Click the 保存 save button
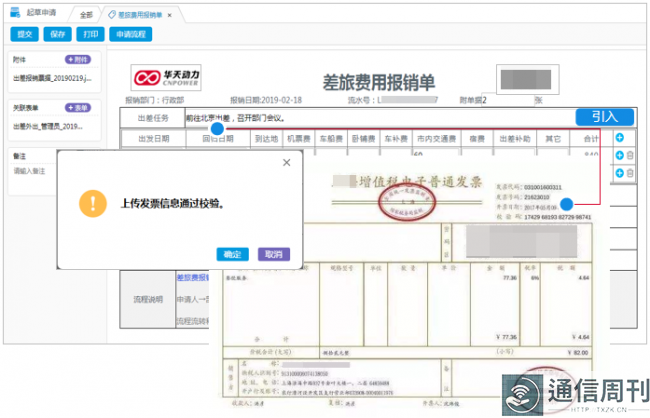 pos(57,34)
